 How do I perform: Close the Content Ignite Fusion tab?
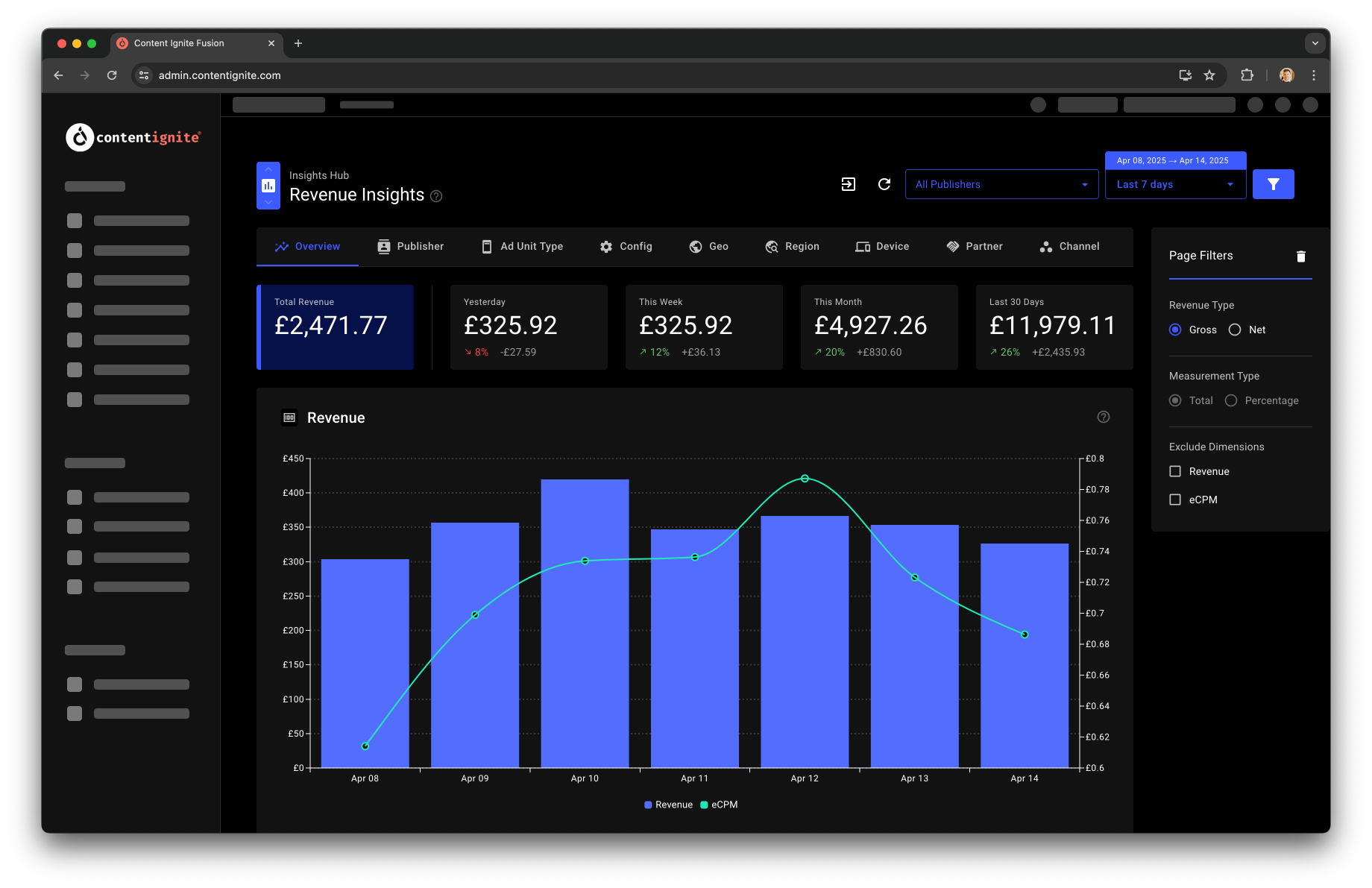(271, 43)
